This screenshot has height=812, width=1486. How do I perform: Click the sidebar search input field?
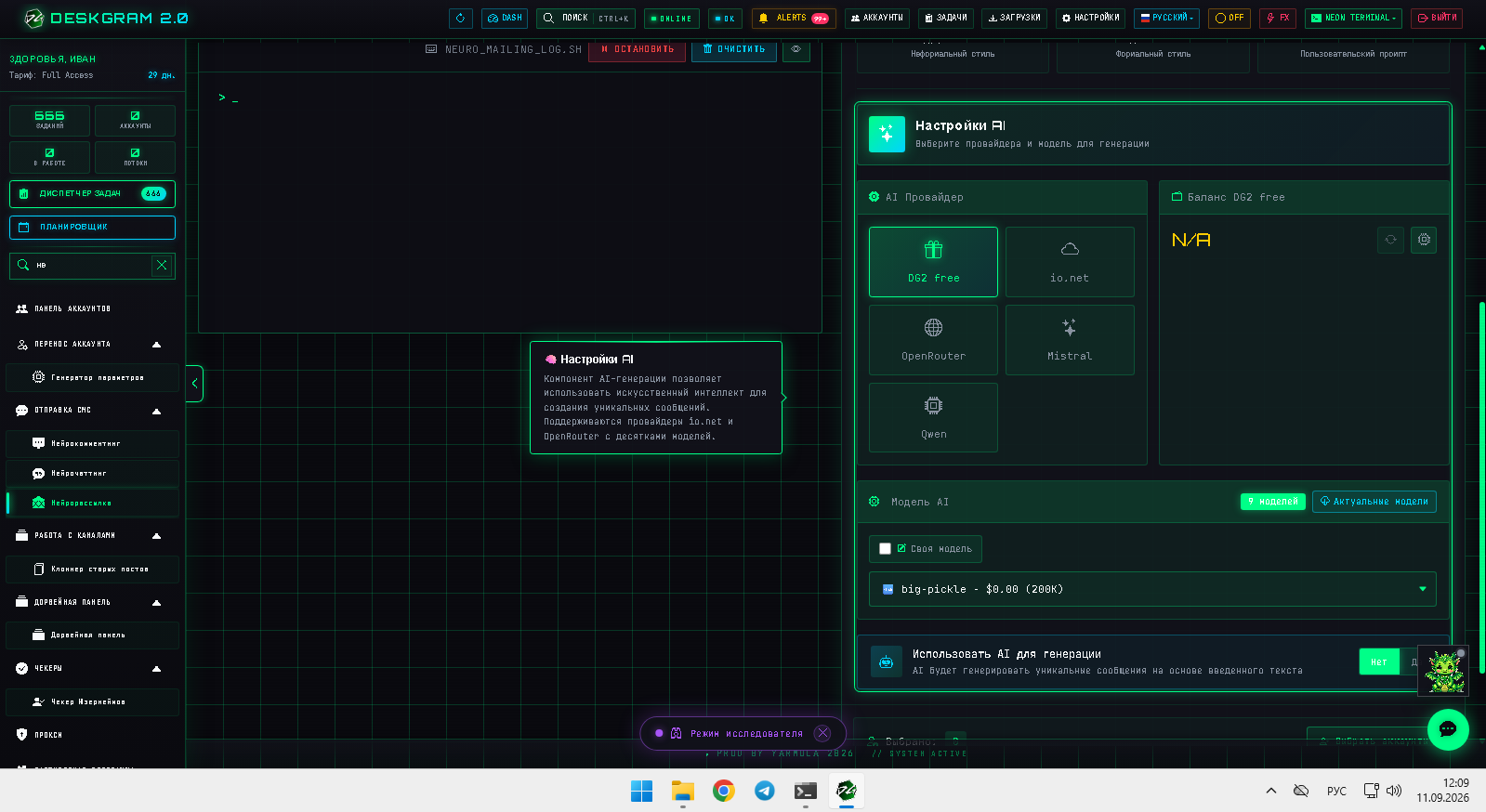[x=90, y=266]
